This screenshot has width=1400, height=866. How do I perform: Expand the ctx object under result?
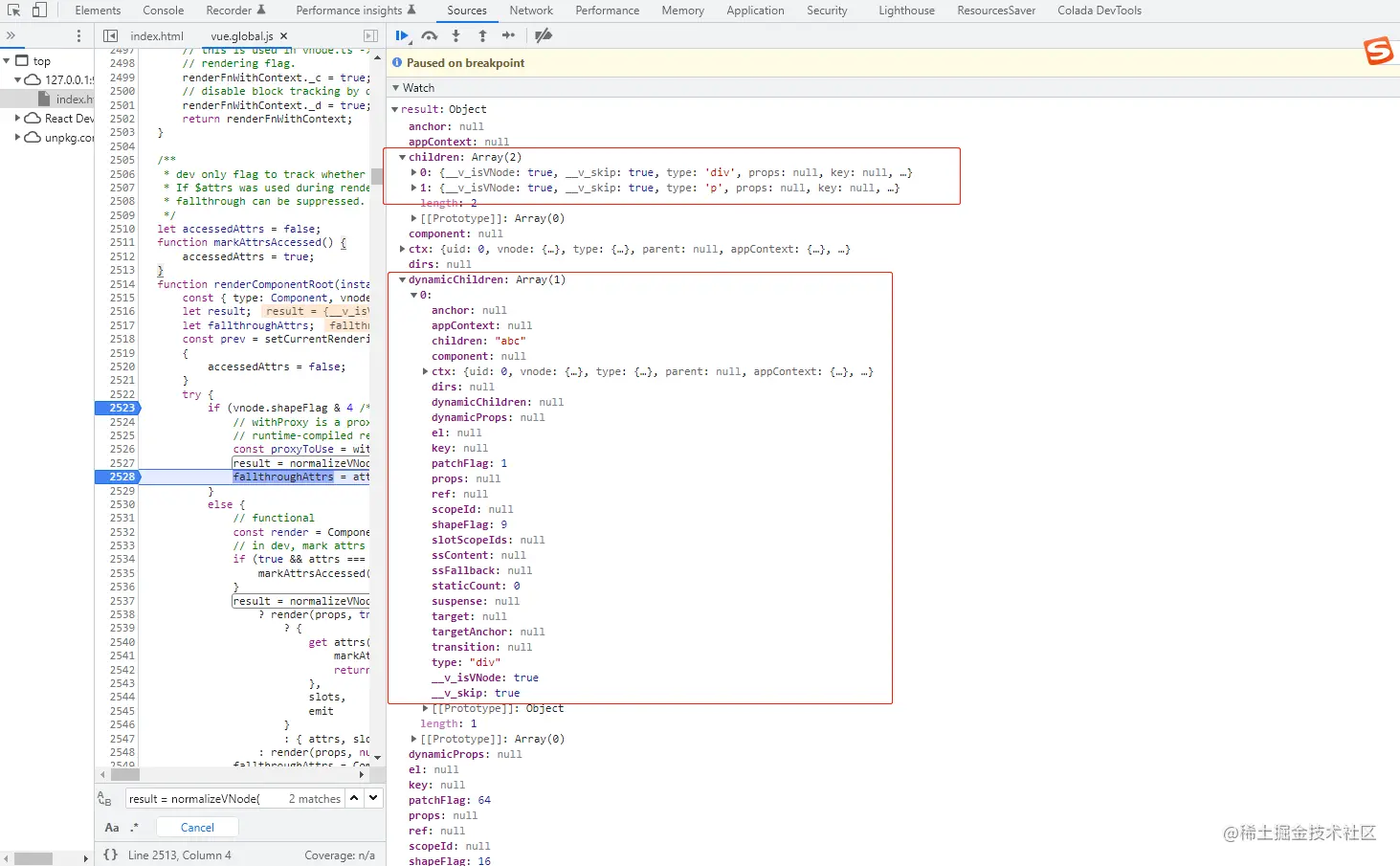click(x=402, y=249)
